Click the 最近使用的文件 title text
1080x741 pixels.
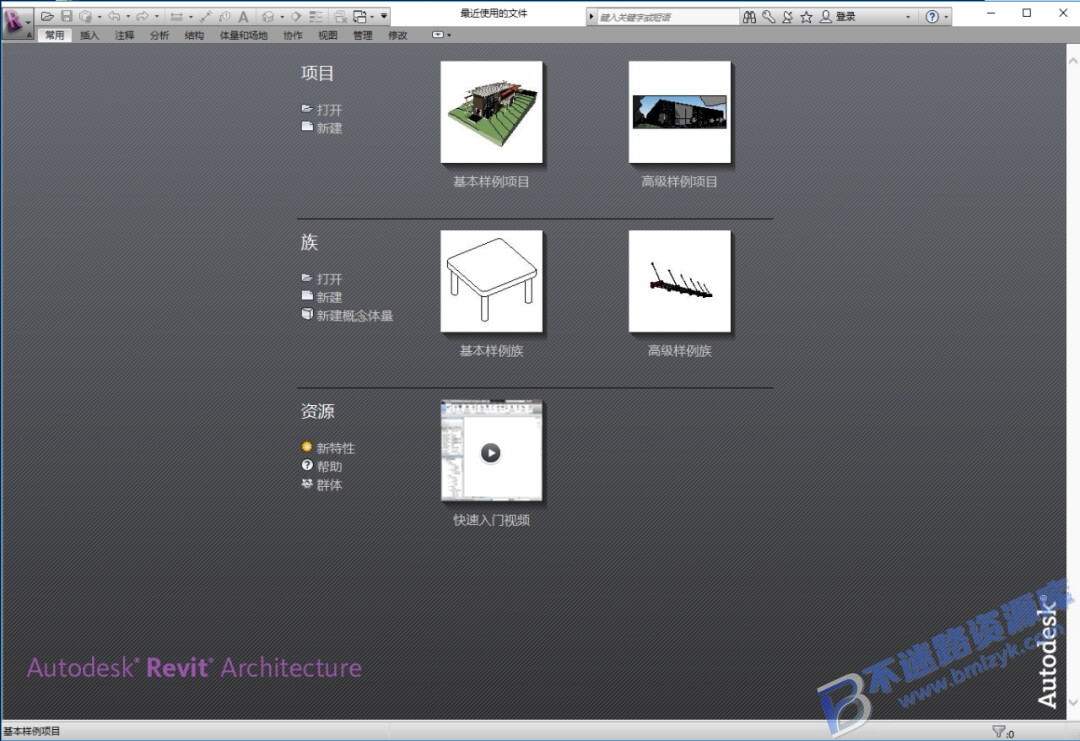[494, 13]
